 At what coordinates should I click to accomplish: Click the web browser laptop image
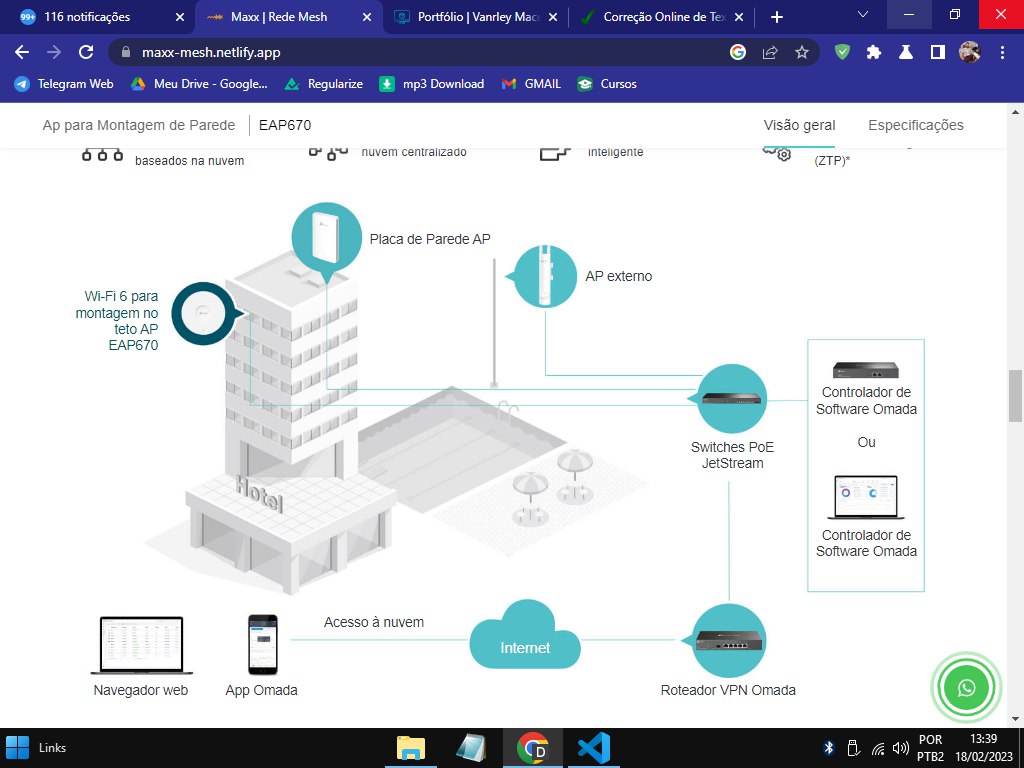(142, 645)
